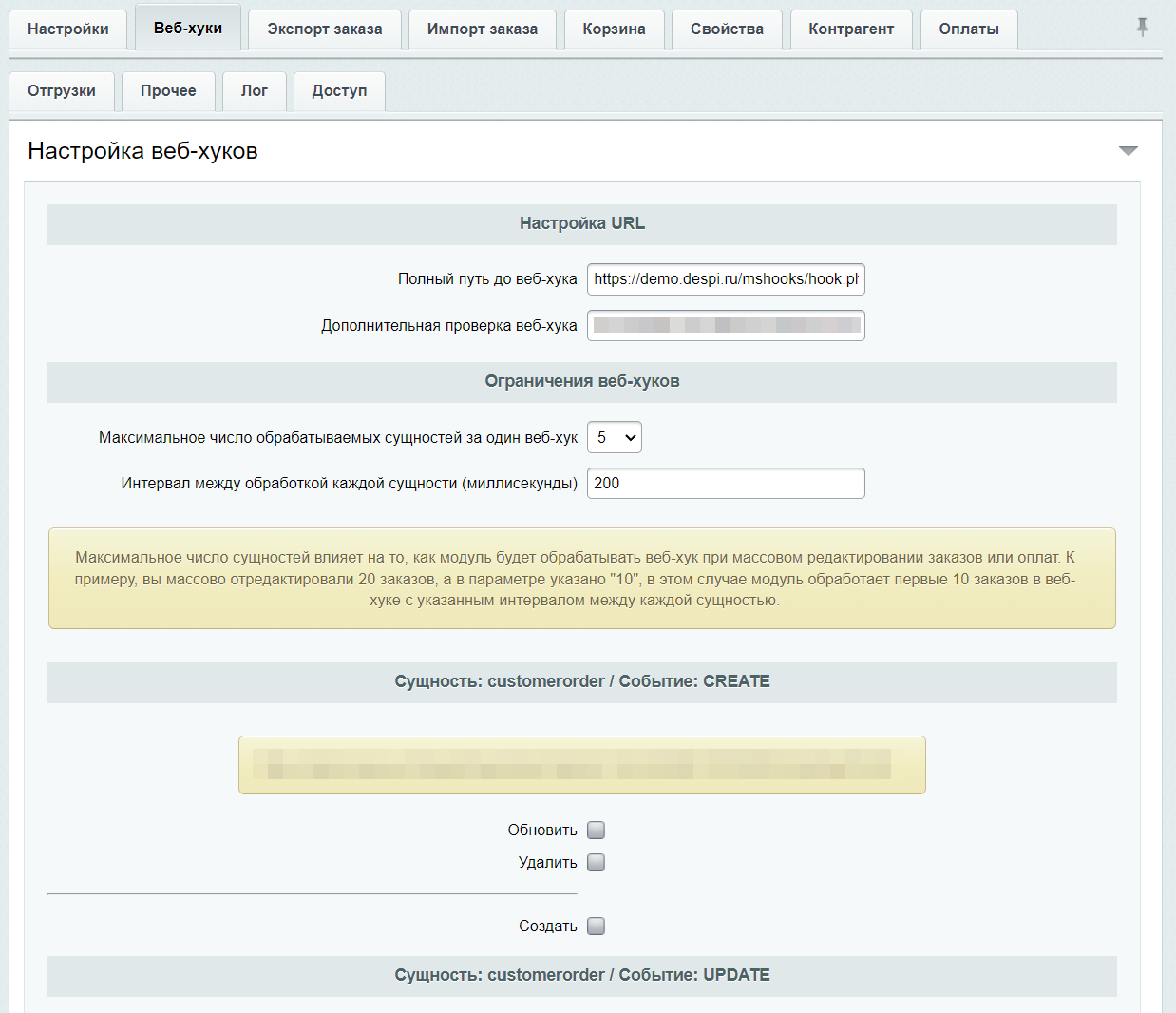Collapse the Настройка веб-хуков section arrow
The width and height of the screenshot is (1176, 1013).
click(1128, 151)
